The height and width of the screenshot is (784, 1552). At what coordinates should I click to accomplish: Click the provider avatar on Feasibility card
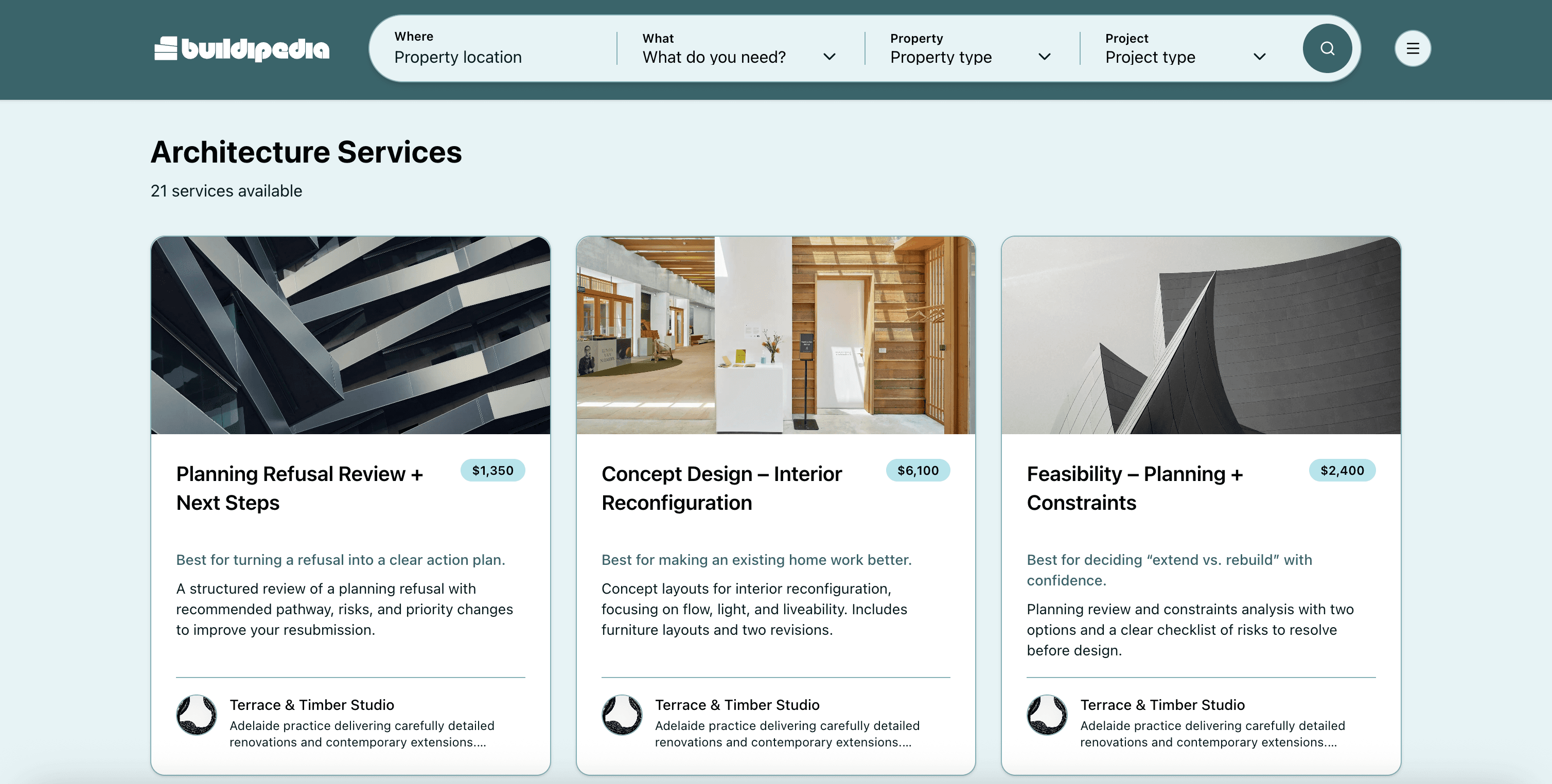[1047, 716]
